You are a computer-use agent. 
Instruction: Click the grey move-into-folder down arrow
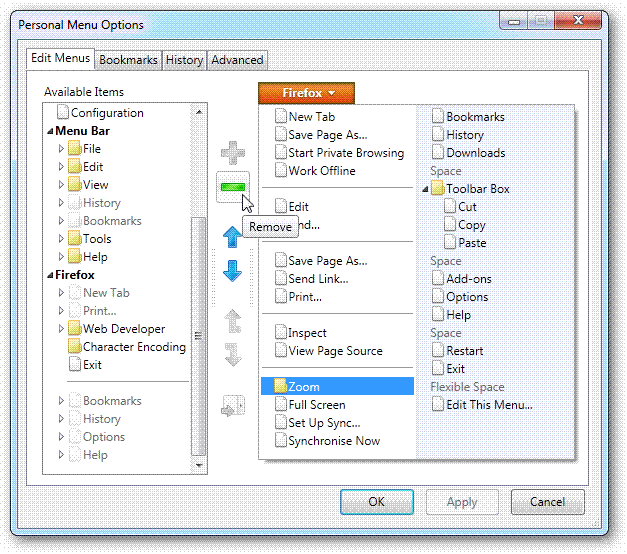(233, 354)
